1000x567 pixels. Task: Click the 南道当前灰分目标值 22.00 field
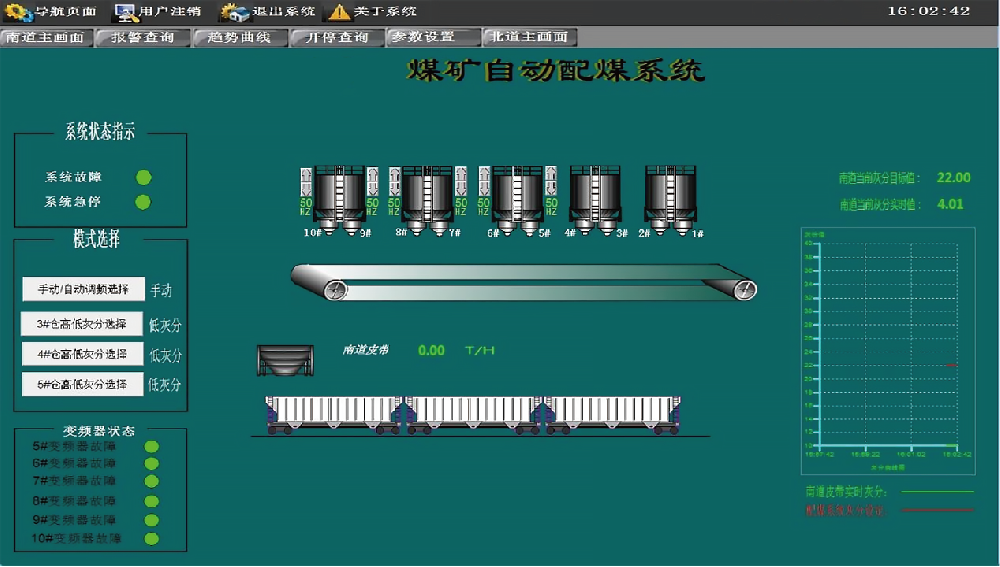[x=953, y=178]
